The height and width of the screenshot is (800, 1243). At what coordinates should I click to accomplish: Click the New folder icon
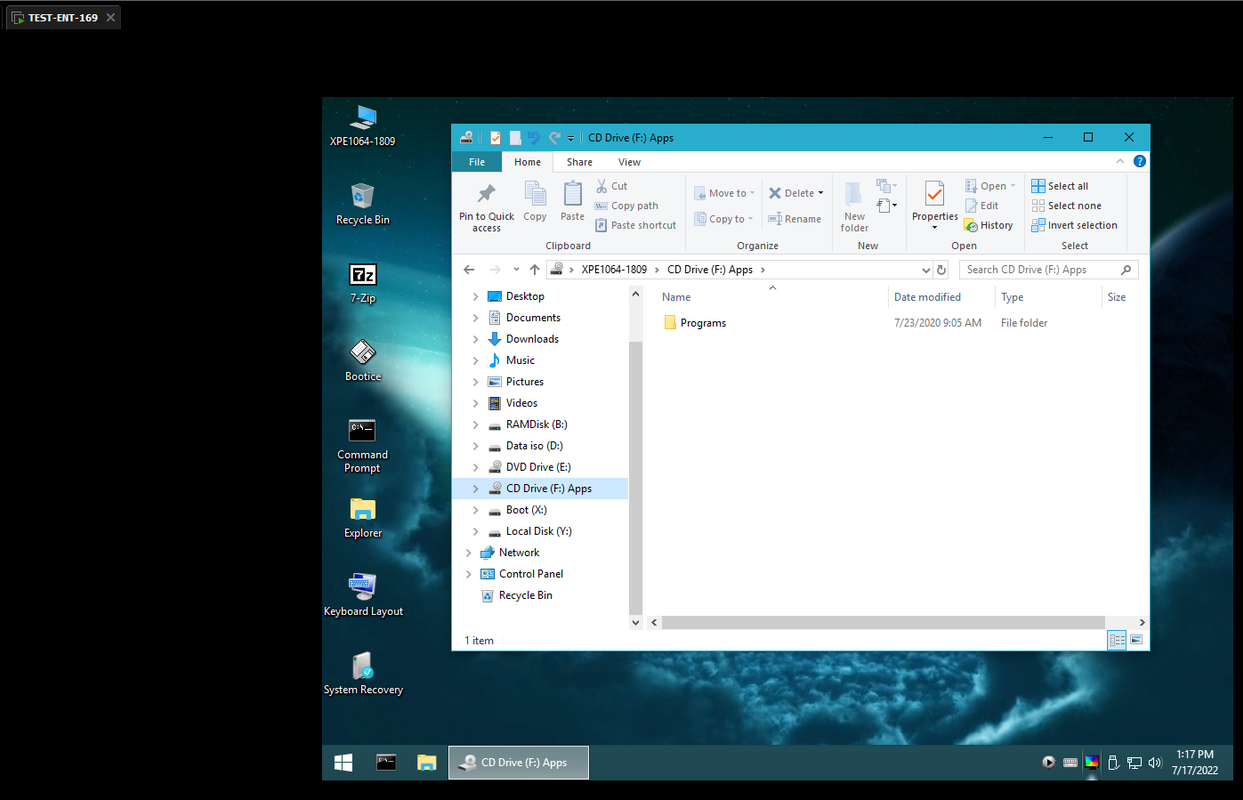click(x=854, y=194)
